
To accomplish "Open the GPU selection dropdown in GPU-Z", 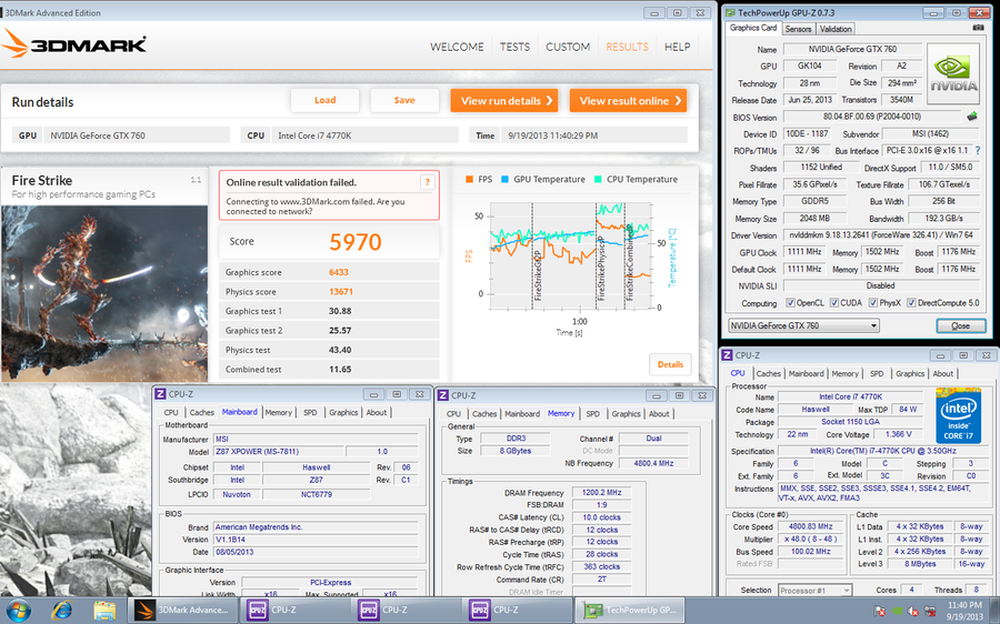I will click(x=804, y=326).
